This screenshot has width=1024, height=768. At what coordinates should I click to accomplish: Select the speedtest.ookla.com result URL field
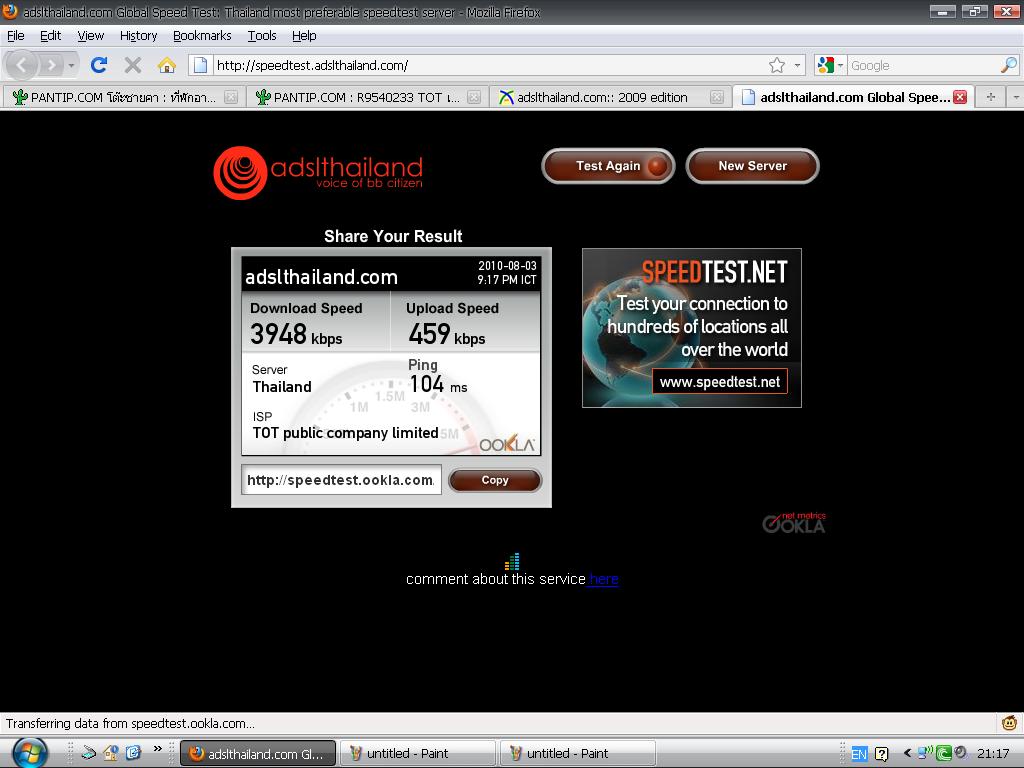click(341, 480)
